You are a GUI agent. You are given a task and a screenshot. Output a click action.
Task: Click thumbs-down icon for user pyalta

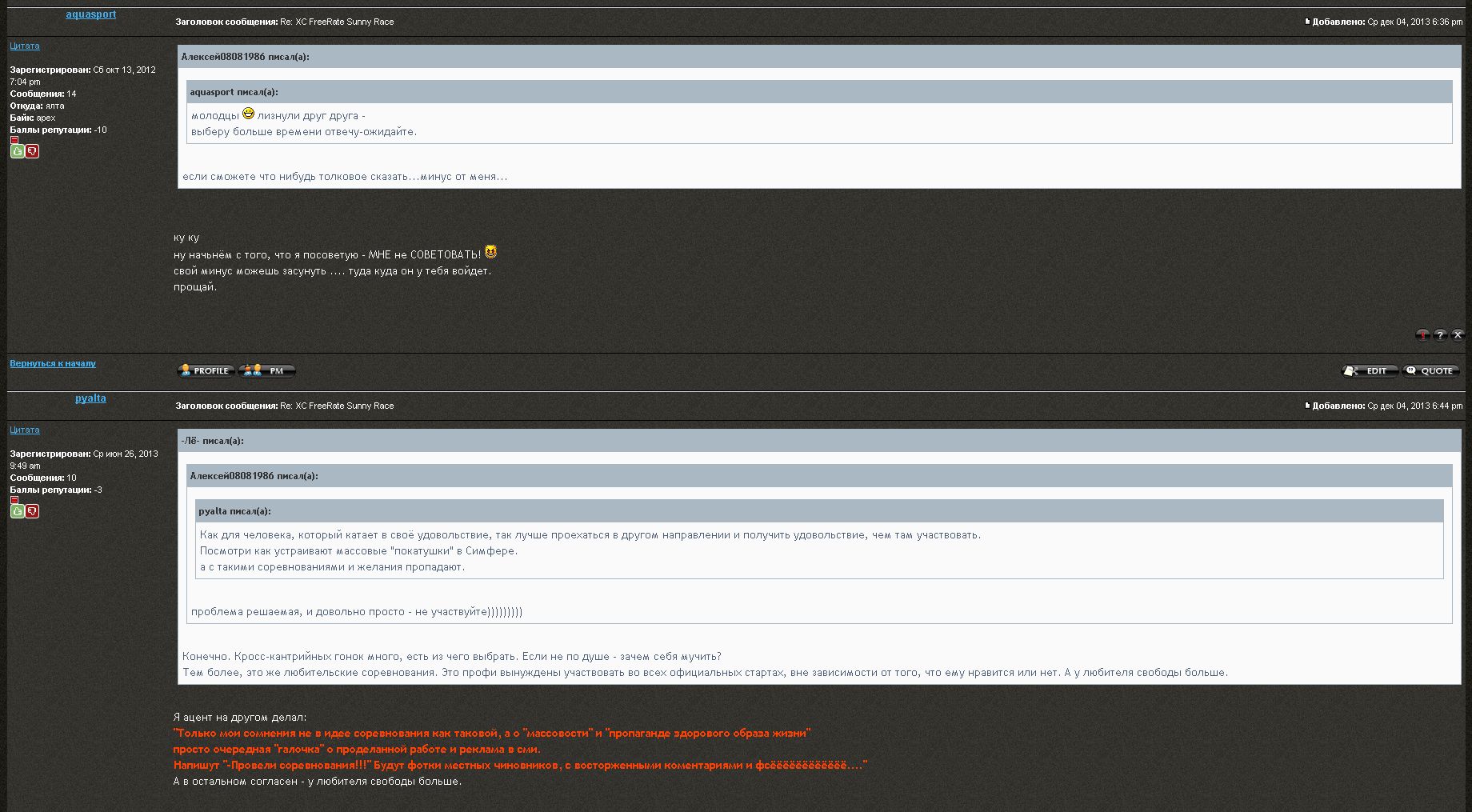tap(32, 511)
